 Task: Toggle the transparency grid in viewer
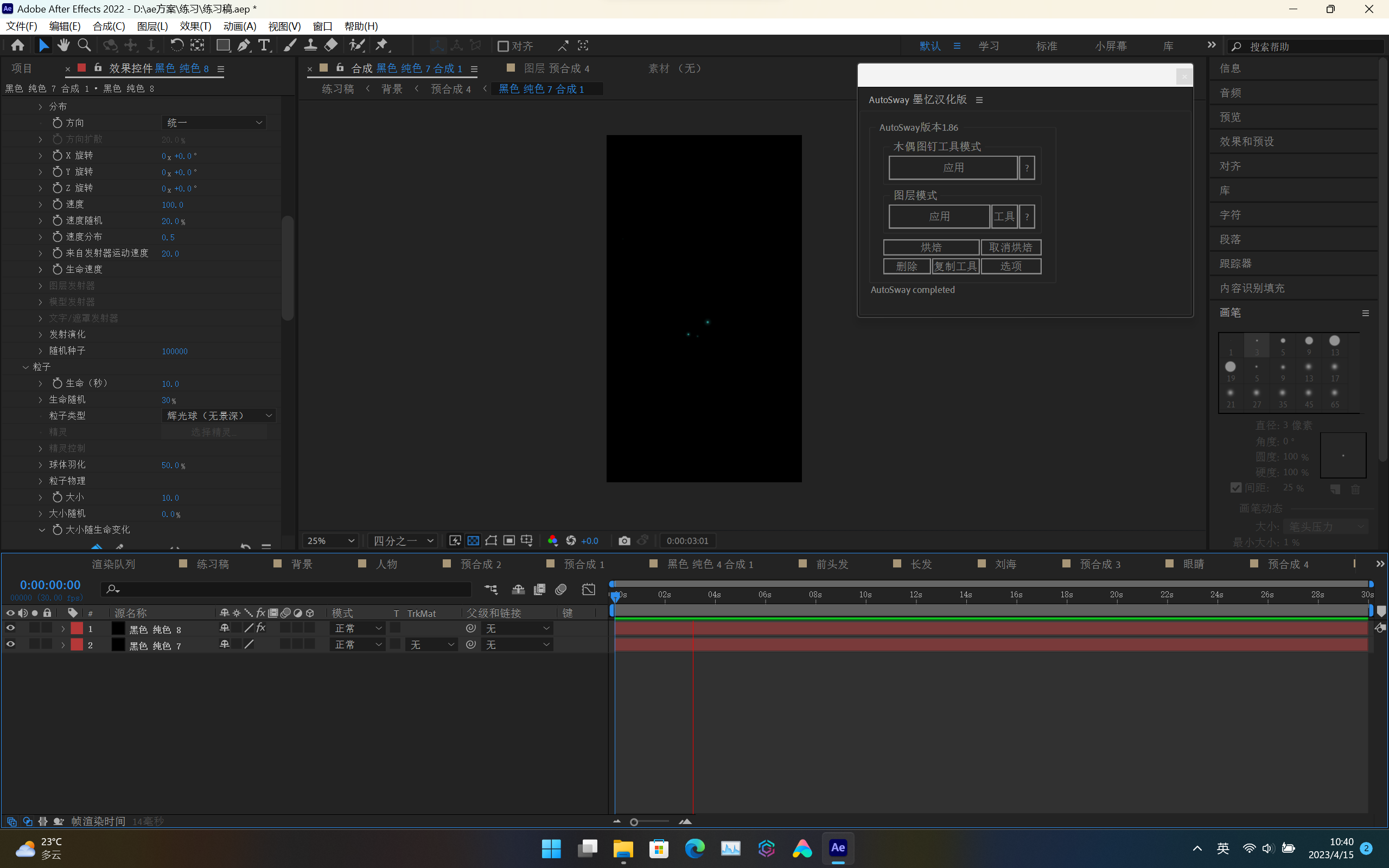473,541
